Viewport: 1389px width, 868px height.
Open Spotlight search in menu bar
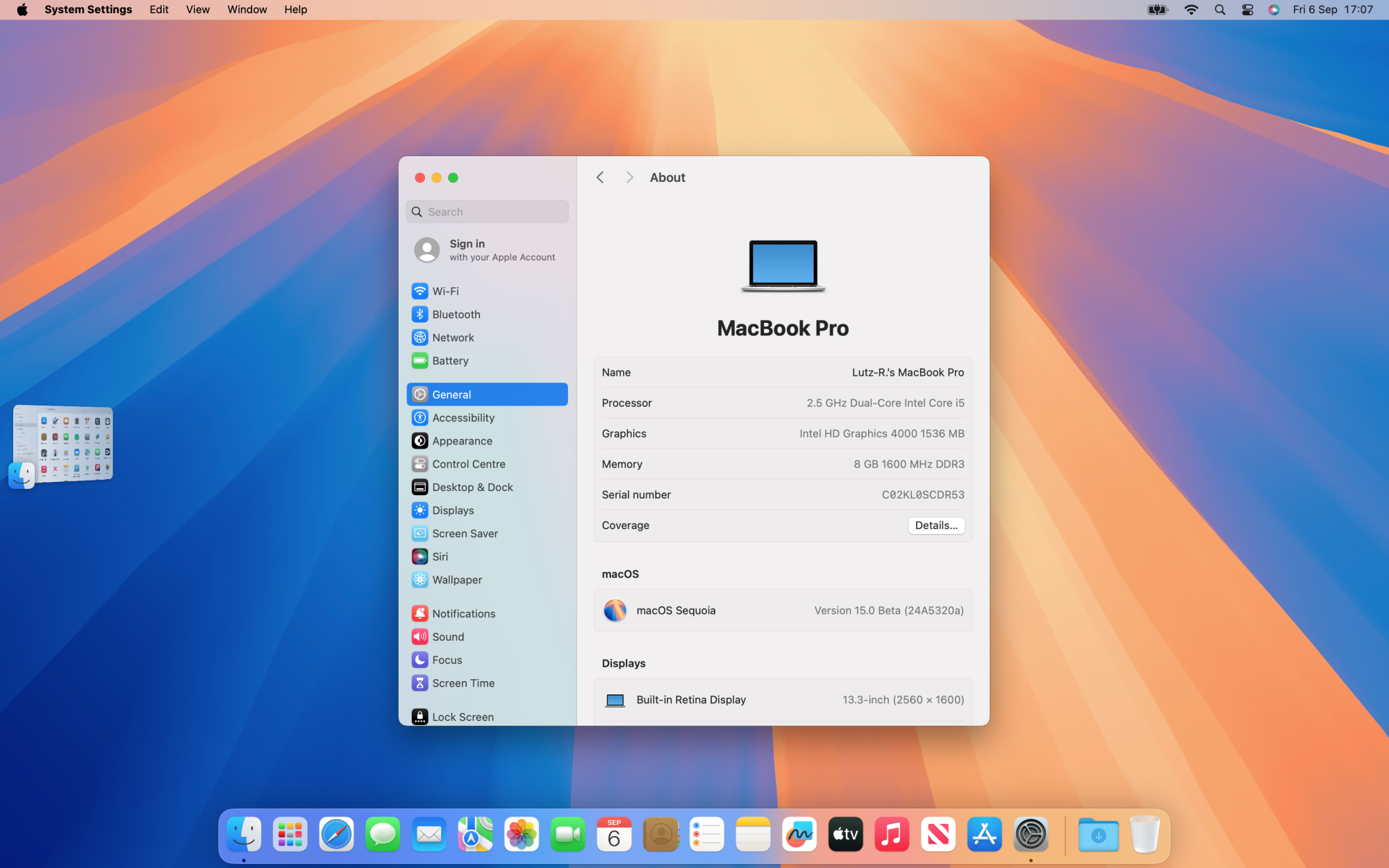1220,10
